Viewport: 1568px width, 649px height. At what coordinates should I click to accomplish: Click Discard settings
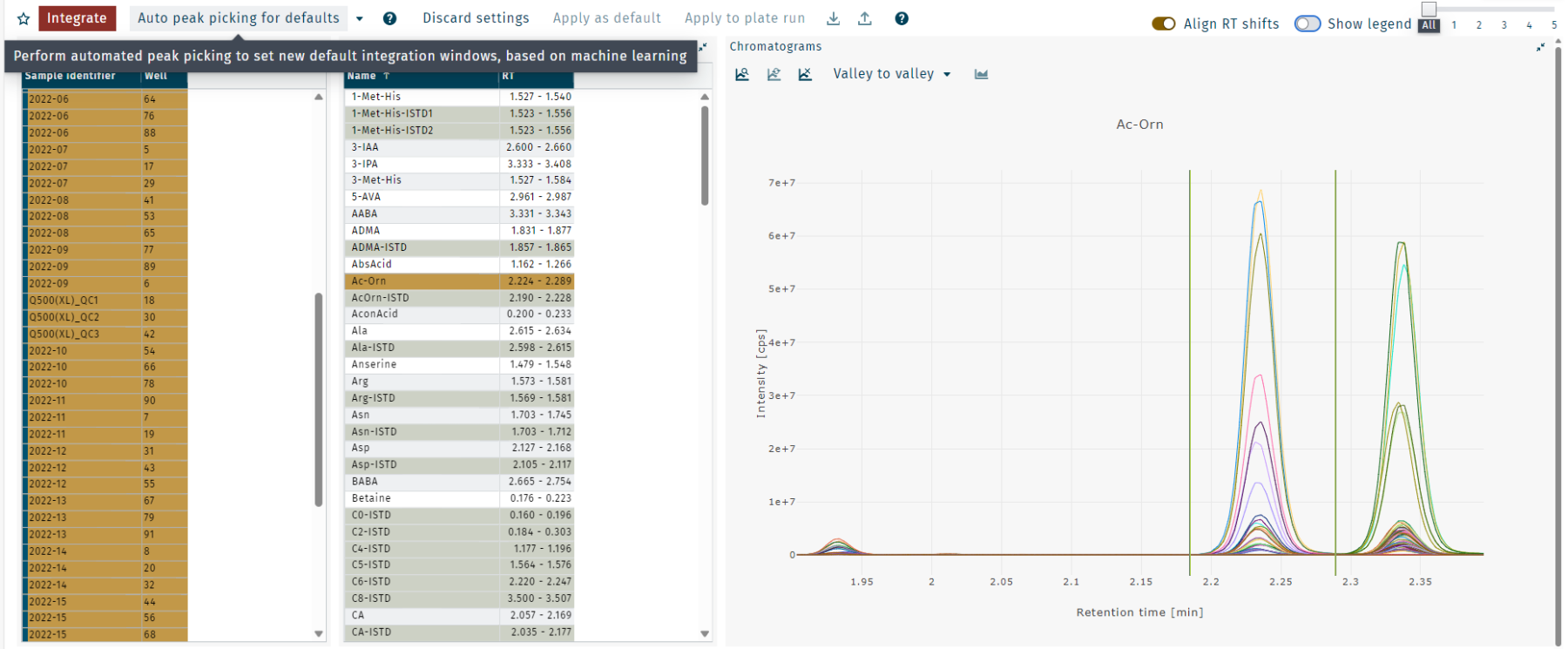point(476,18)
